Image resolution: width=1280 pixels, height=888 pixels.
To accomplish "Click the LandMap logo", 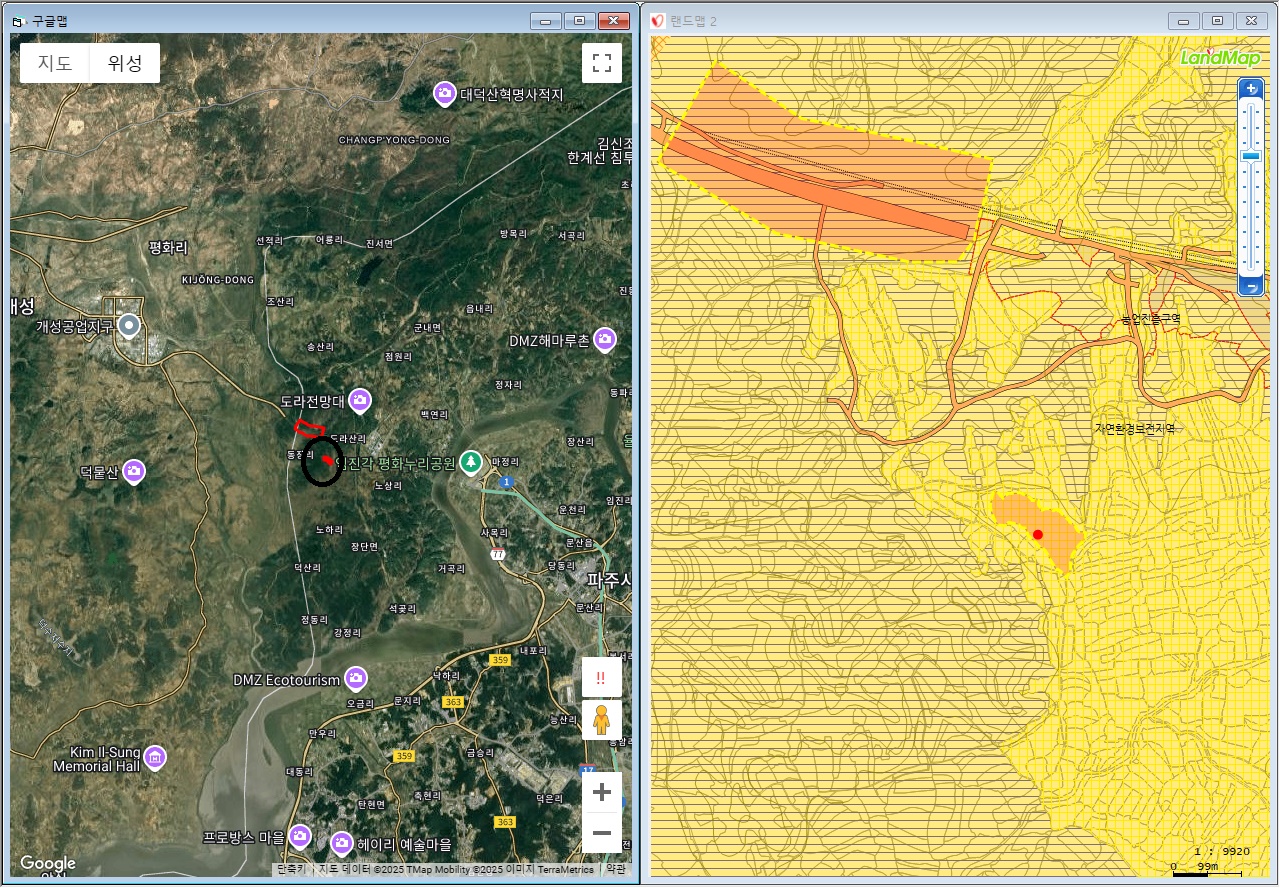I will click(1220, 58).
